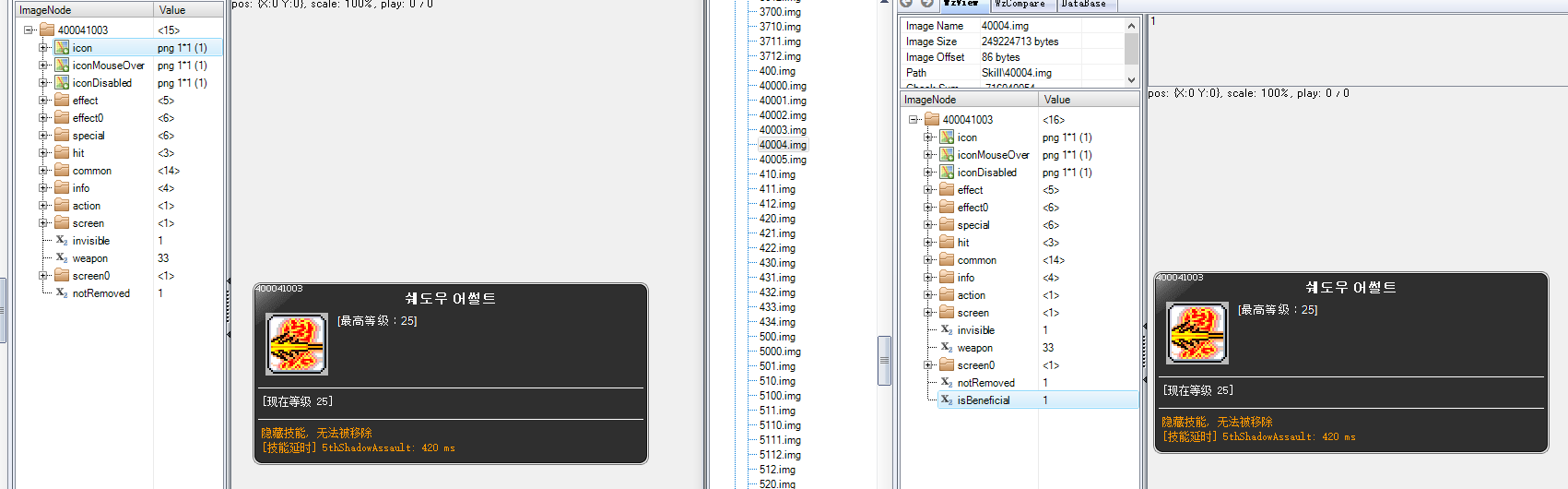
Task: Click iconMouseOver image icon in the <16> tree
Action: click(947, 155)
